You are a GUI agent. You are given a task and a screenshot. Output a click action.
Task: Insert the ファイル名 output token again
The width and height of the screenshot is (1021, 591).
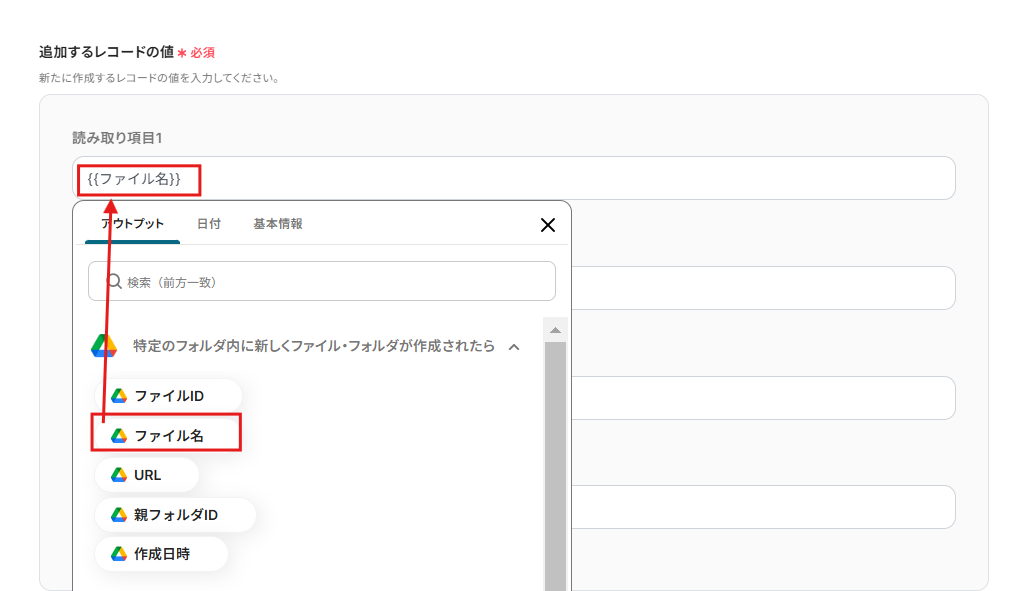[166, 432]
